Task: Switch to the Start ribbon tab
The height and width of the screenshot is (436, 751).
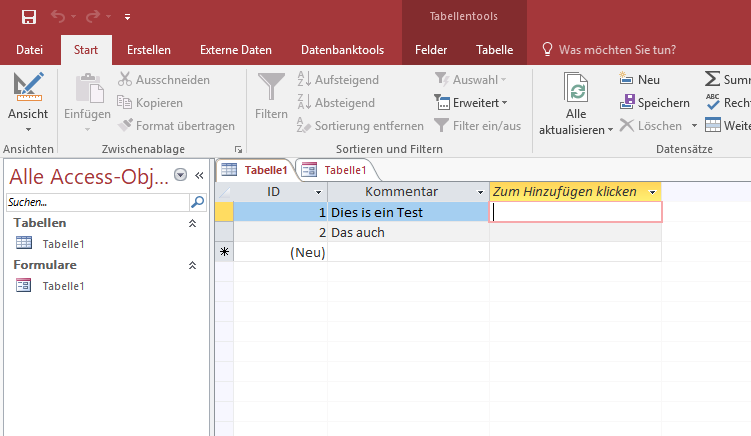Action: (86, 50)
